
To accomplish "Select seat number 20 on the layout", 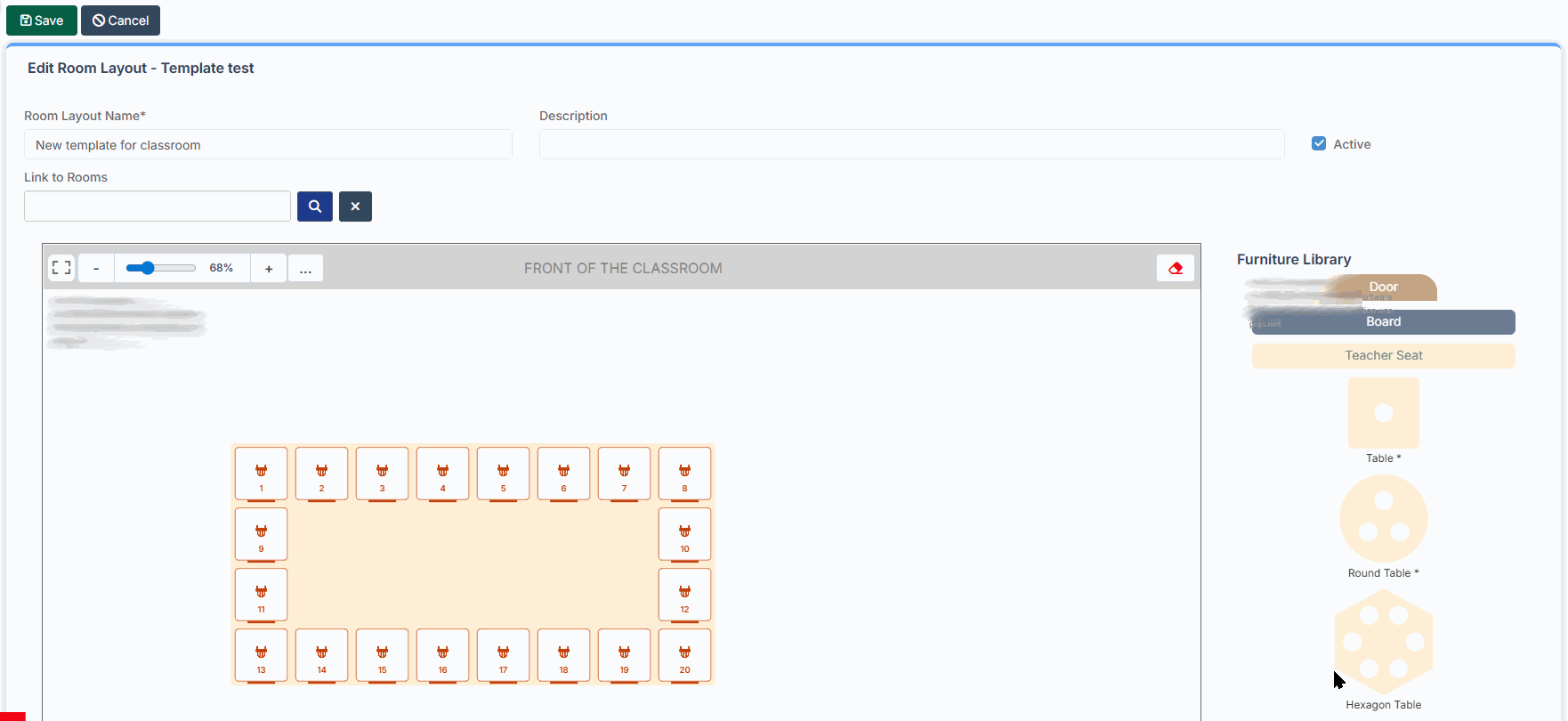I will (684, 655).
